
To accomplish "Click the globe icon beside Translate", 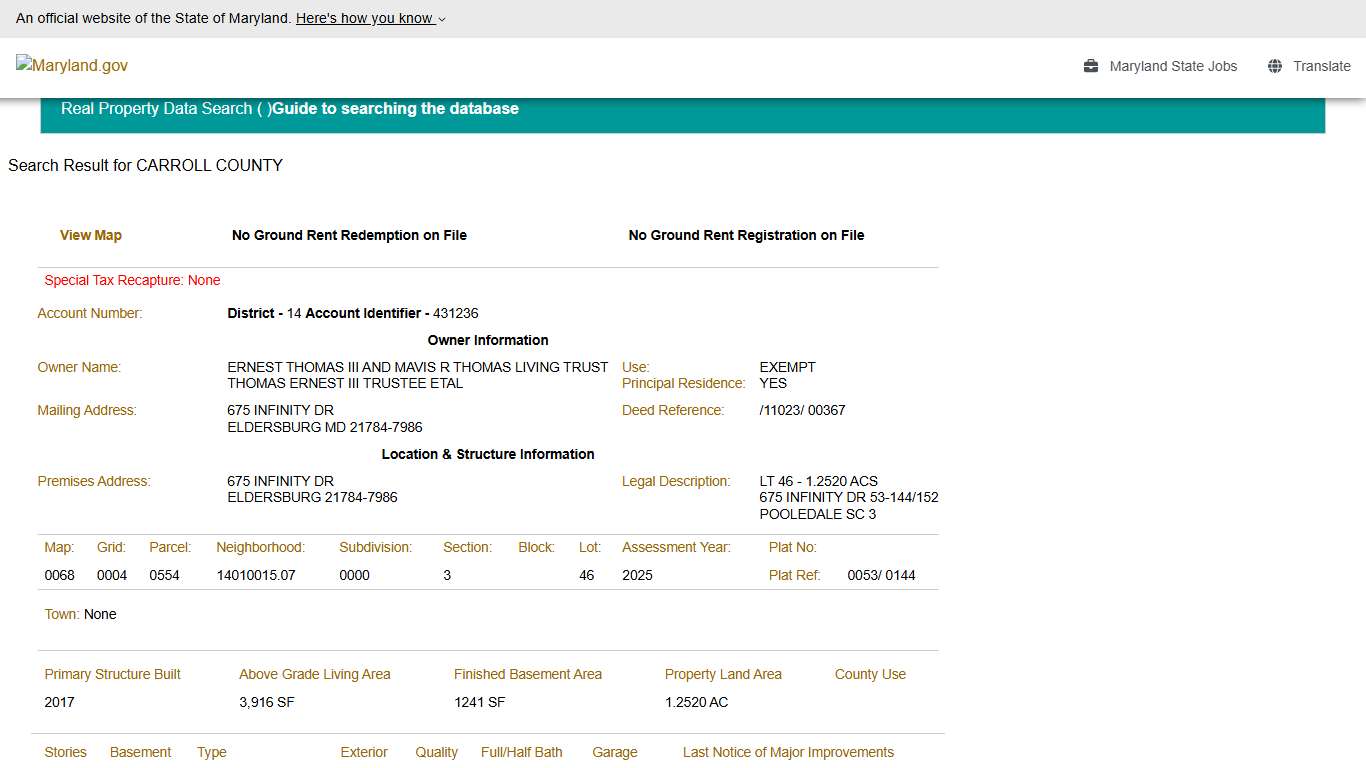I will [x=1275, y=66].
